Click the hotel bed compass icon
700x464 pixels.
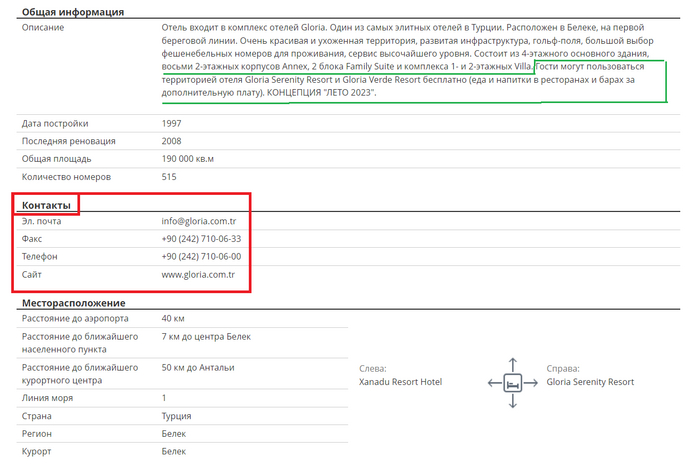[x=512, y=383]
